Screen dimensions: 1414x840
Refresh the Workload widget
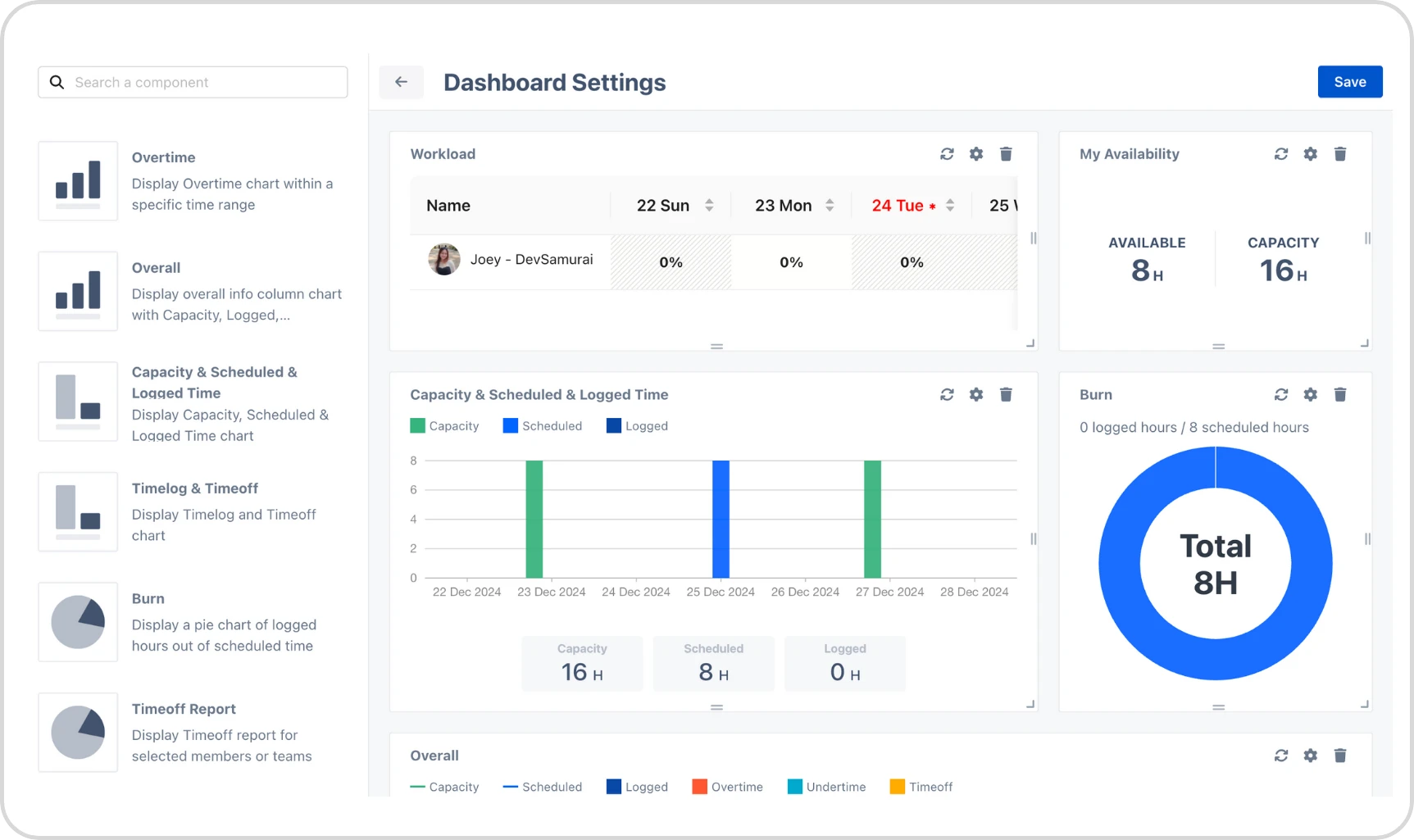[x=947, y=154]
